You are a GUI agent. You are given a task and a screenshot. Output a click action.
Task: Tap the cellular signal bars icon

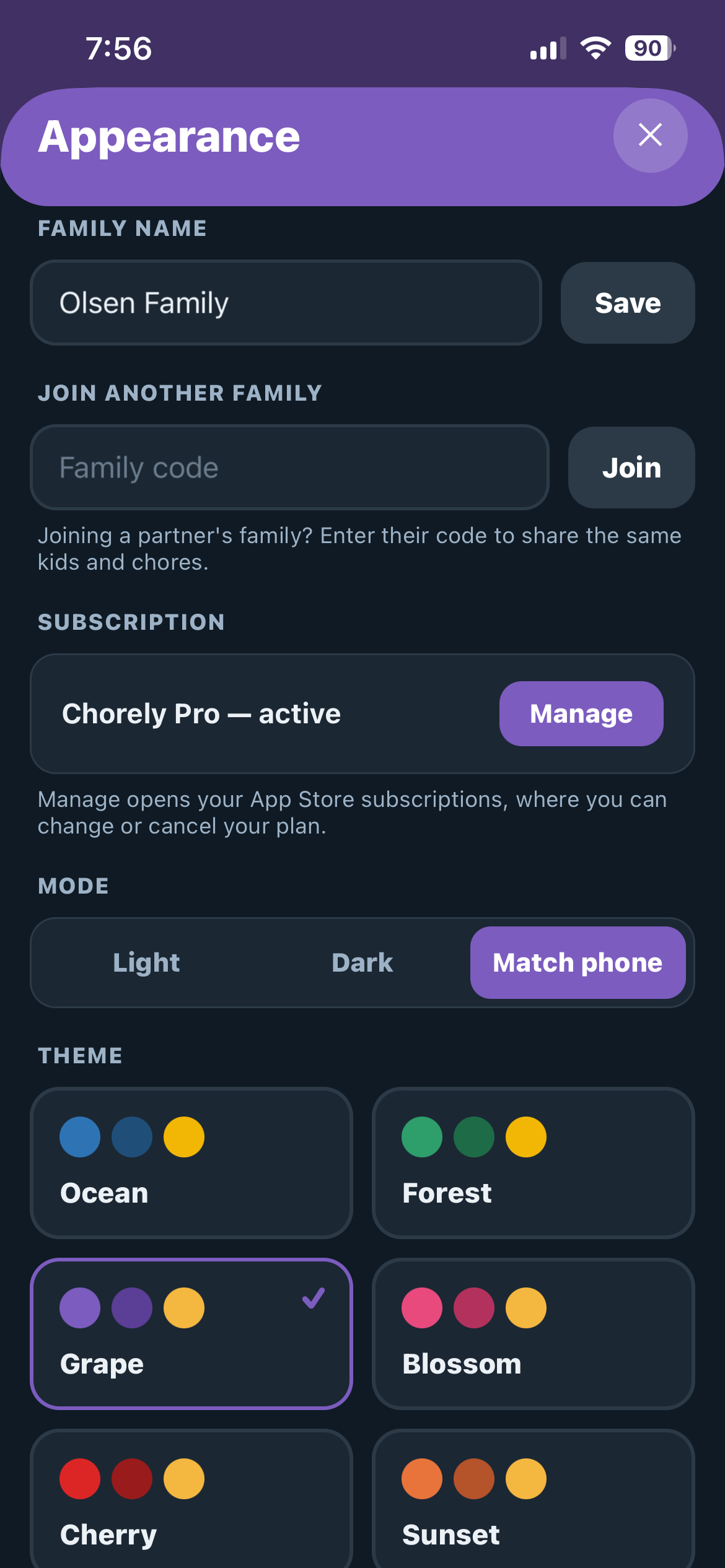click(548, 48)
